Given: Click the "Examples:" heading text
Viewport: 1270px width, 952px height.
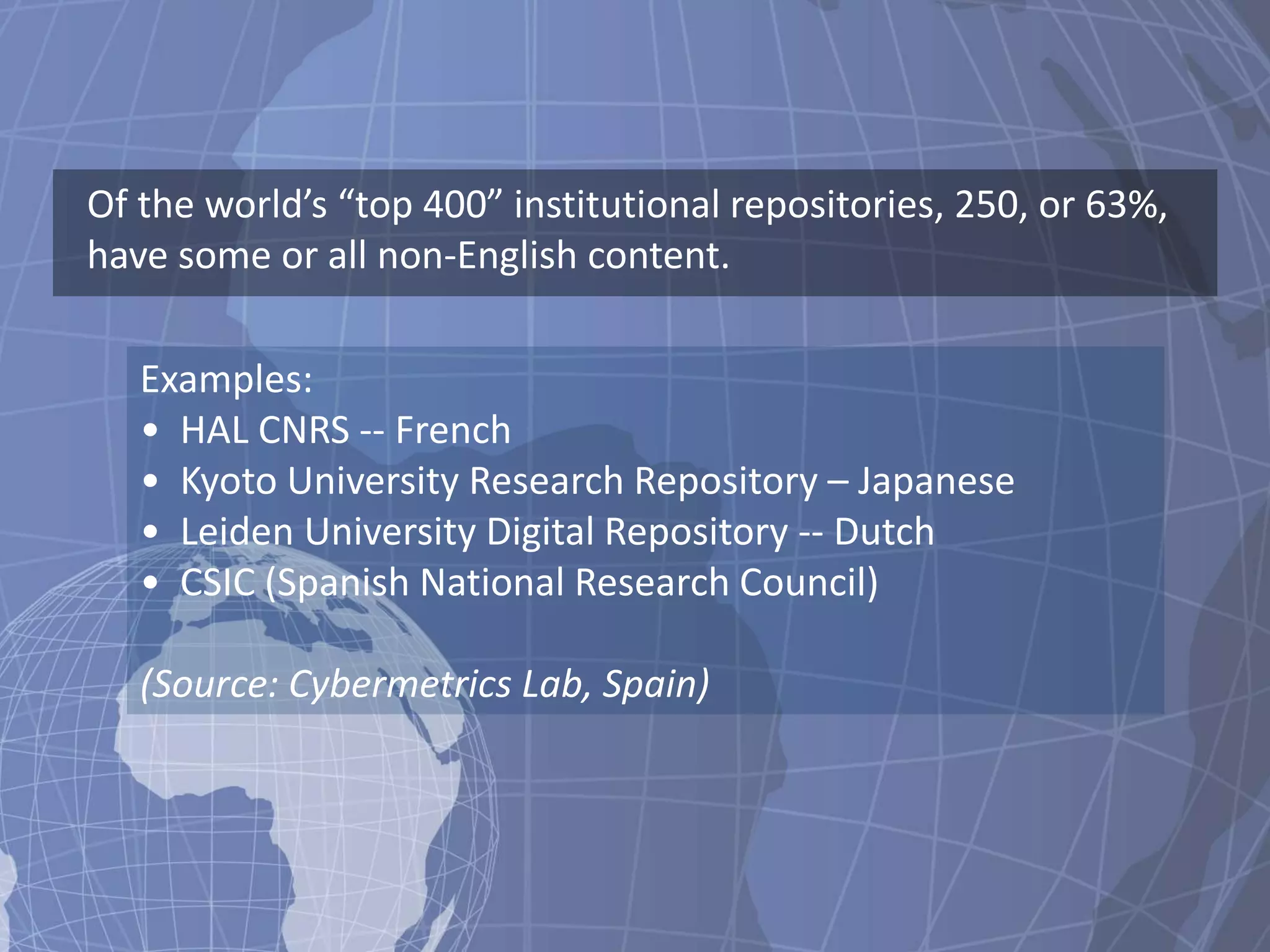Looking at the screenshot, I should click(x=226, y=379).
